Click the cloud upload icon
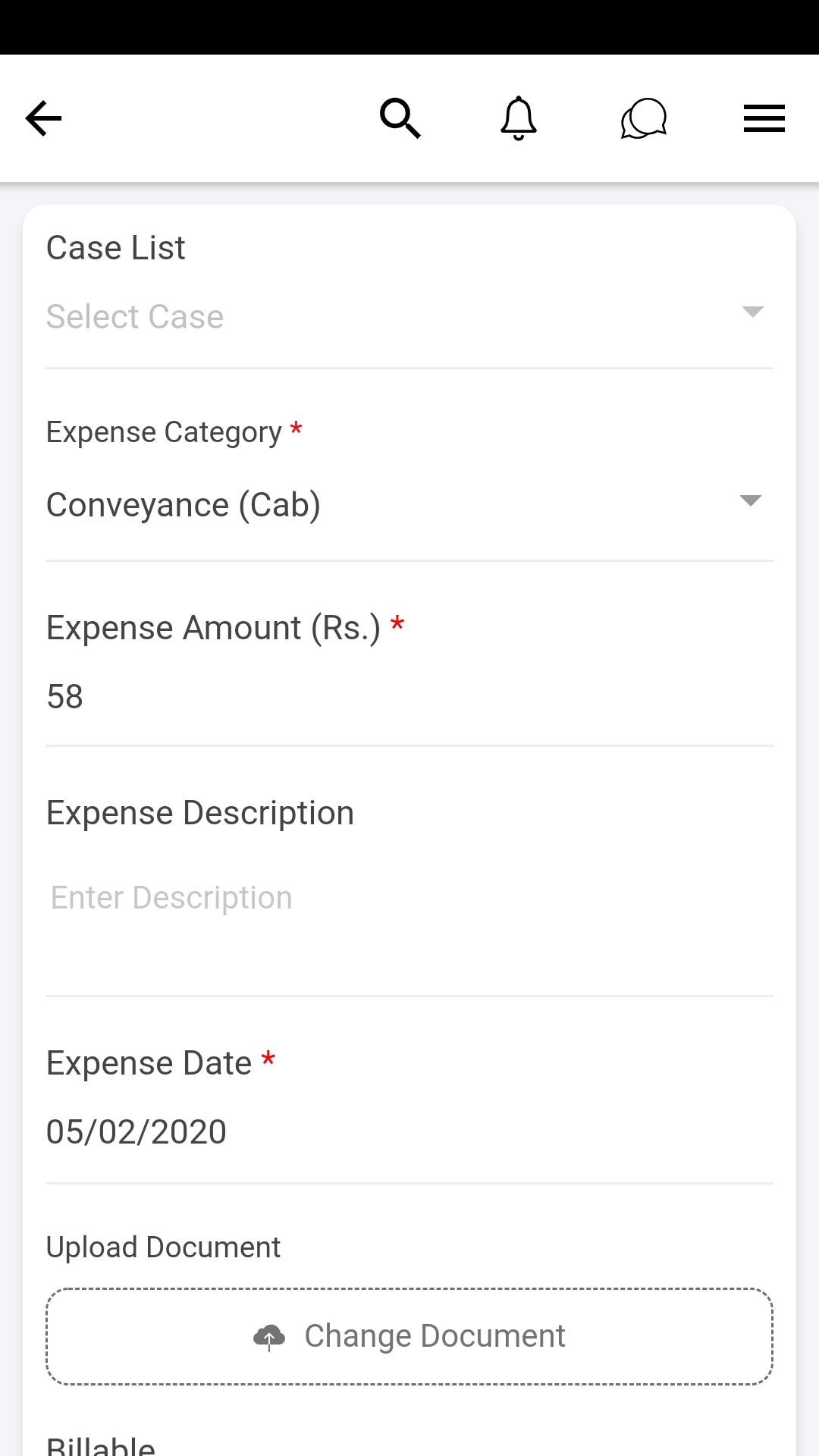 click(269, 1337)
